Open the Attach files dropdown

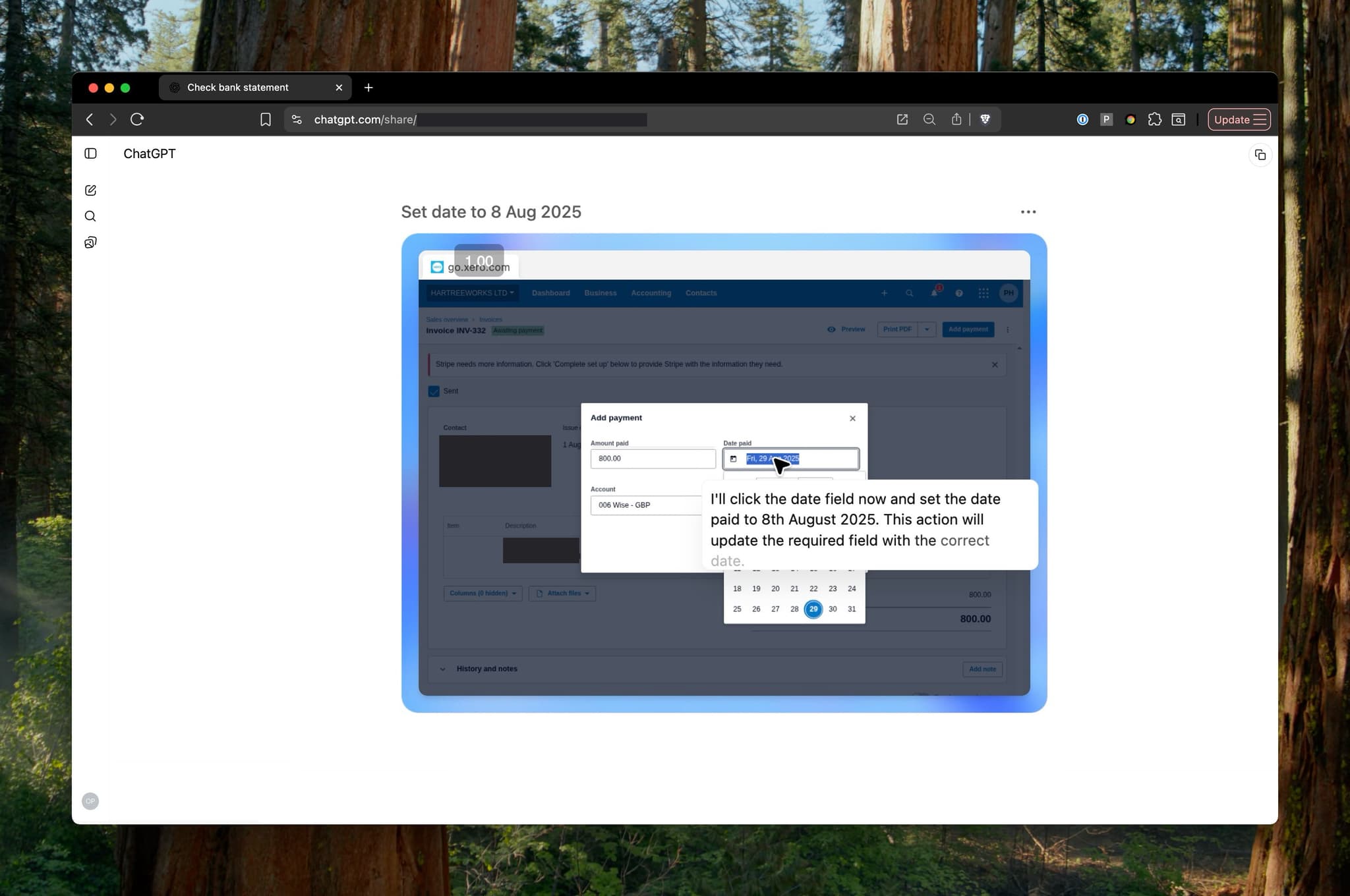(x=562, y=594)
